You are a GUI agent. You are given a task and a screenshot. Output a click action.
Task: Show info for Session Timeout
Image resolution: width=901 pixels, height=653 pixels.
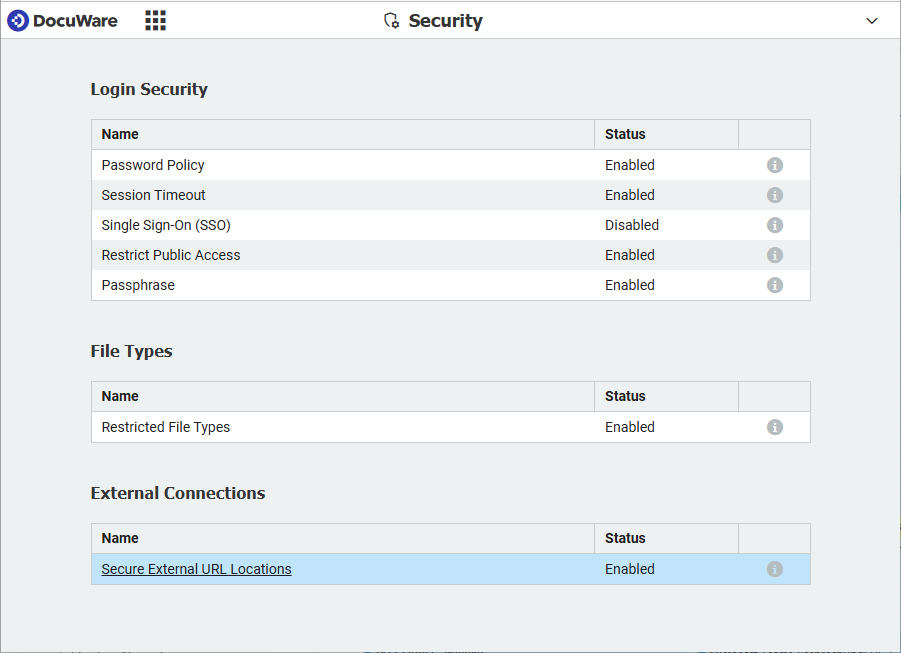774,195
